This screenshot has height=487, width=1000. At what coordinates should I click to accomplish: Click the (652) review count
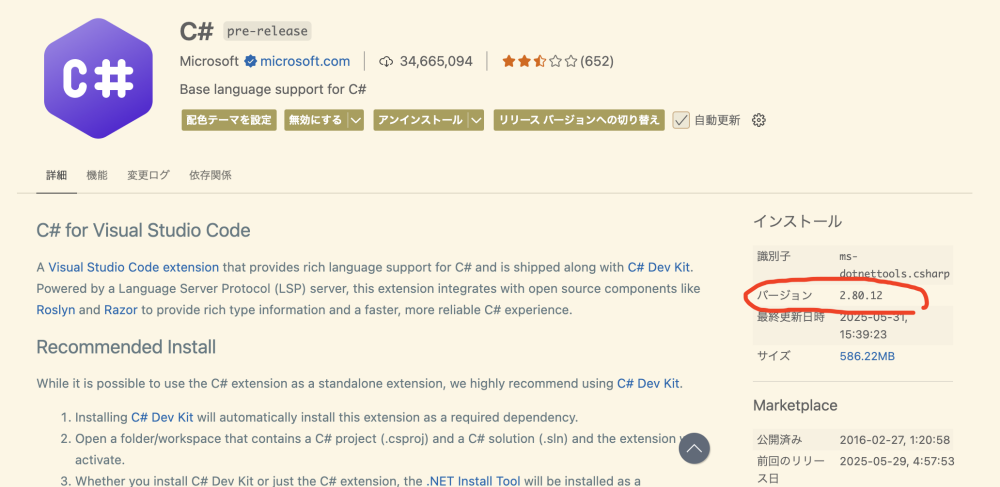click(x=597, y=61)
